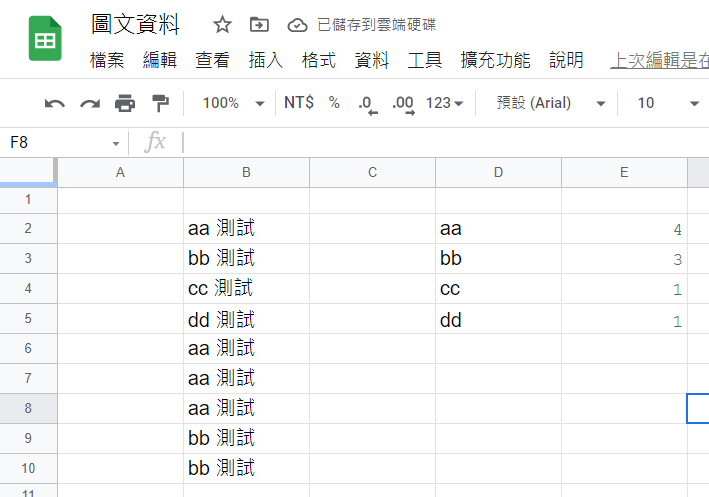Star the 圖文資料 document
The height and width of the screenshot is (497, 709).
click(222, 24)
